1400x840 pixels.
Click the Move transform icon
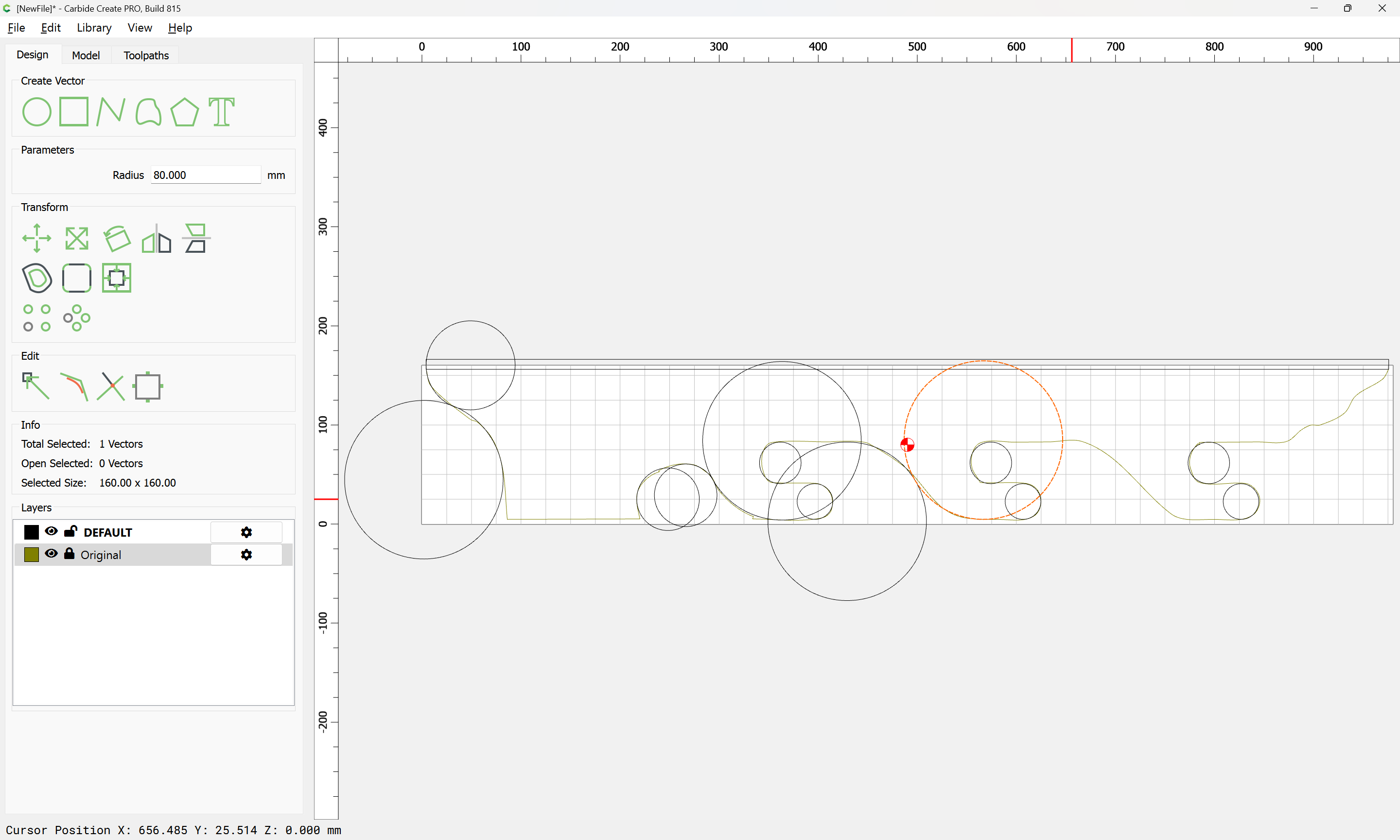click(36, 238)
